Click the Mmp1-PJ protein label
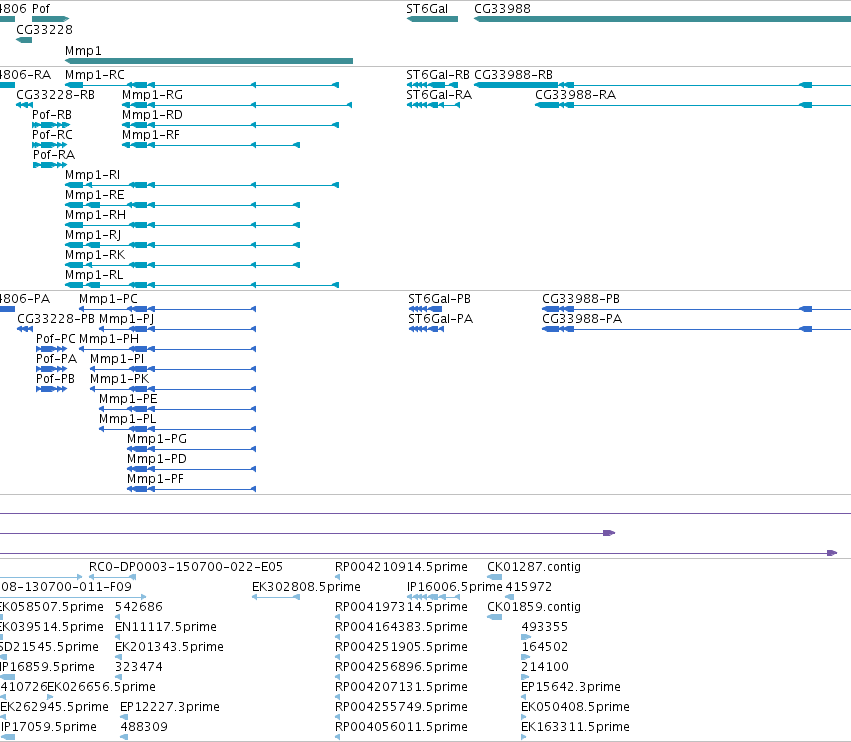Image resolution: width=851 pixels, height=742 pixels. point(127,319)
